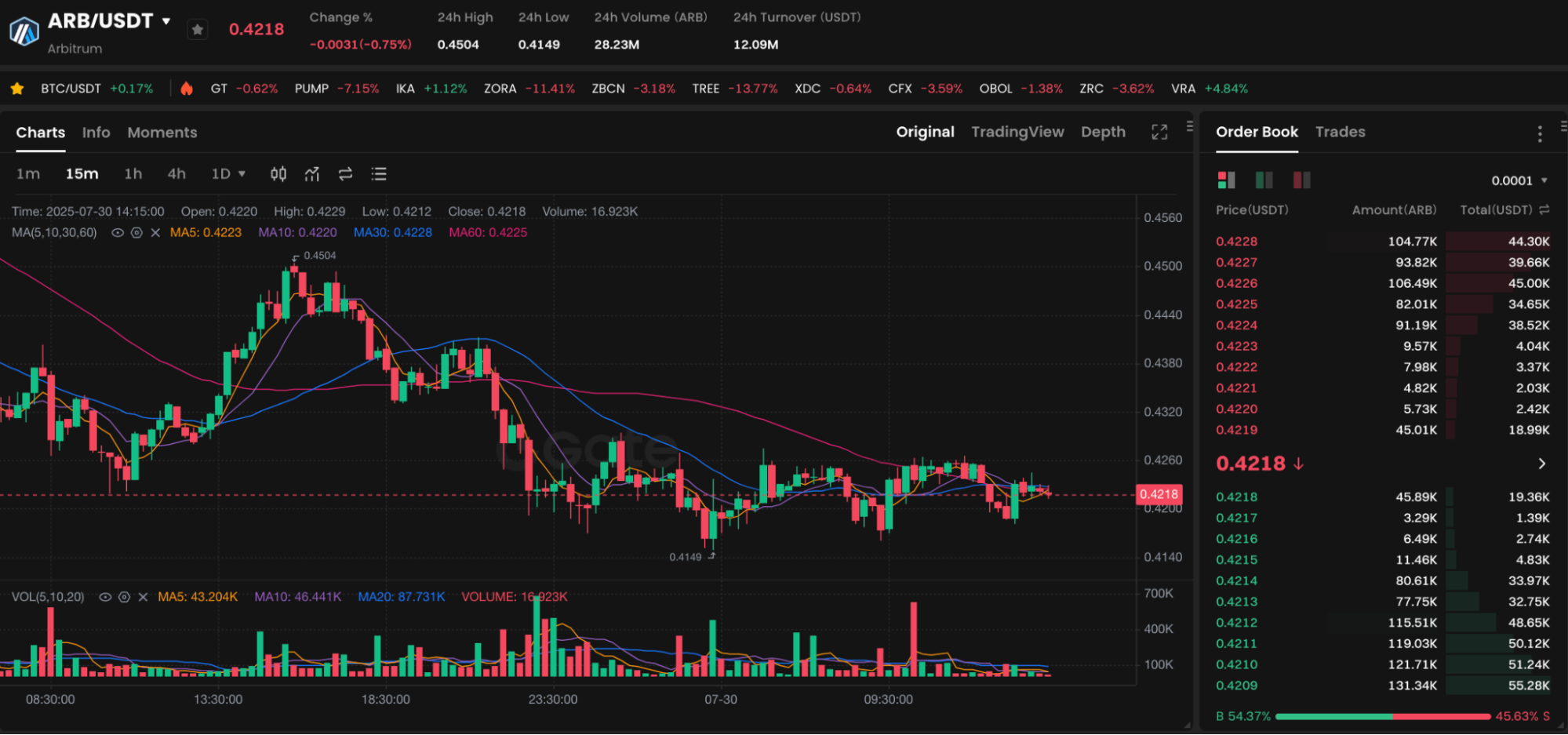The height and width of the screenshot is (735, 1568).
Task: Open the ARB/USDT pair selector dropdown
Action: pyautogui.click(x=166, y=21)
